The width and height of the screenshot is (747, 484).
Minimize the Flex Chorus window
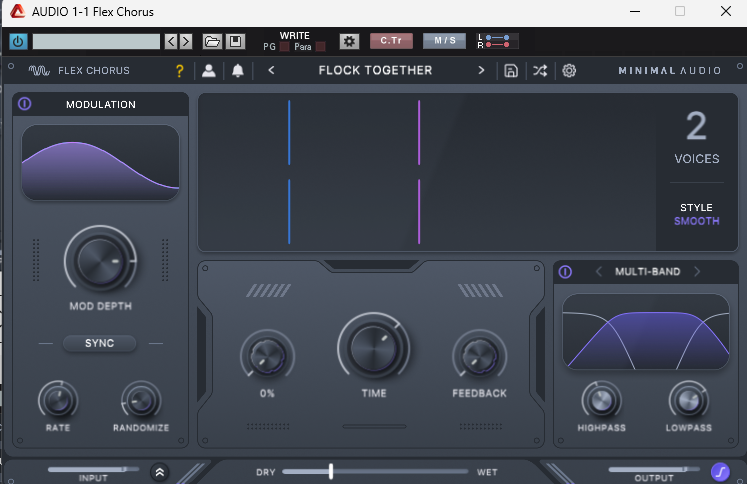coord(635,11)
